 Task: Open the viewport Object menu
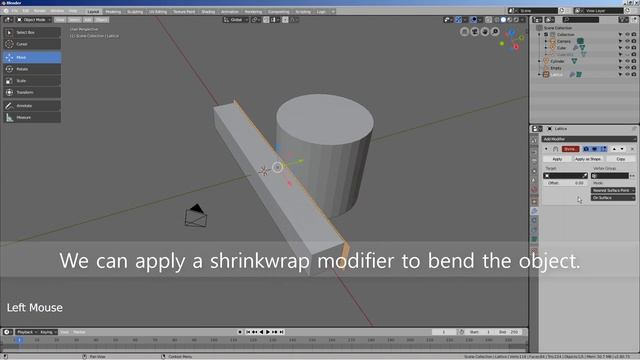101,20
